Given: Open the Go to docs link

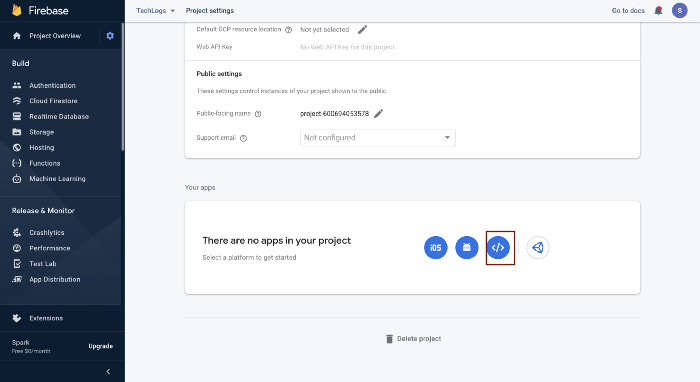Looking at the screenshot, I should pyautogui.click(x=628, y=10).
